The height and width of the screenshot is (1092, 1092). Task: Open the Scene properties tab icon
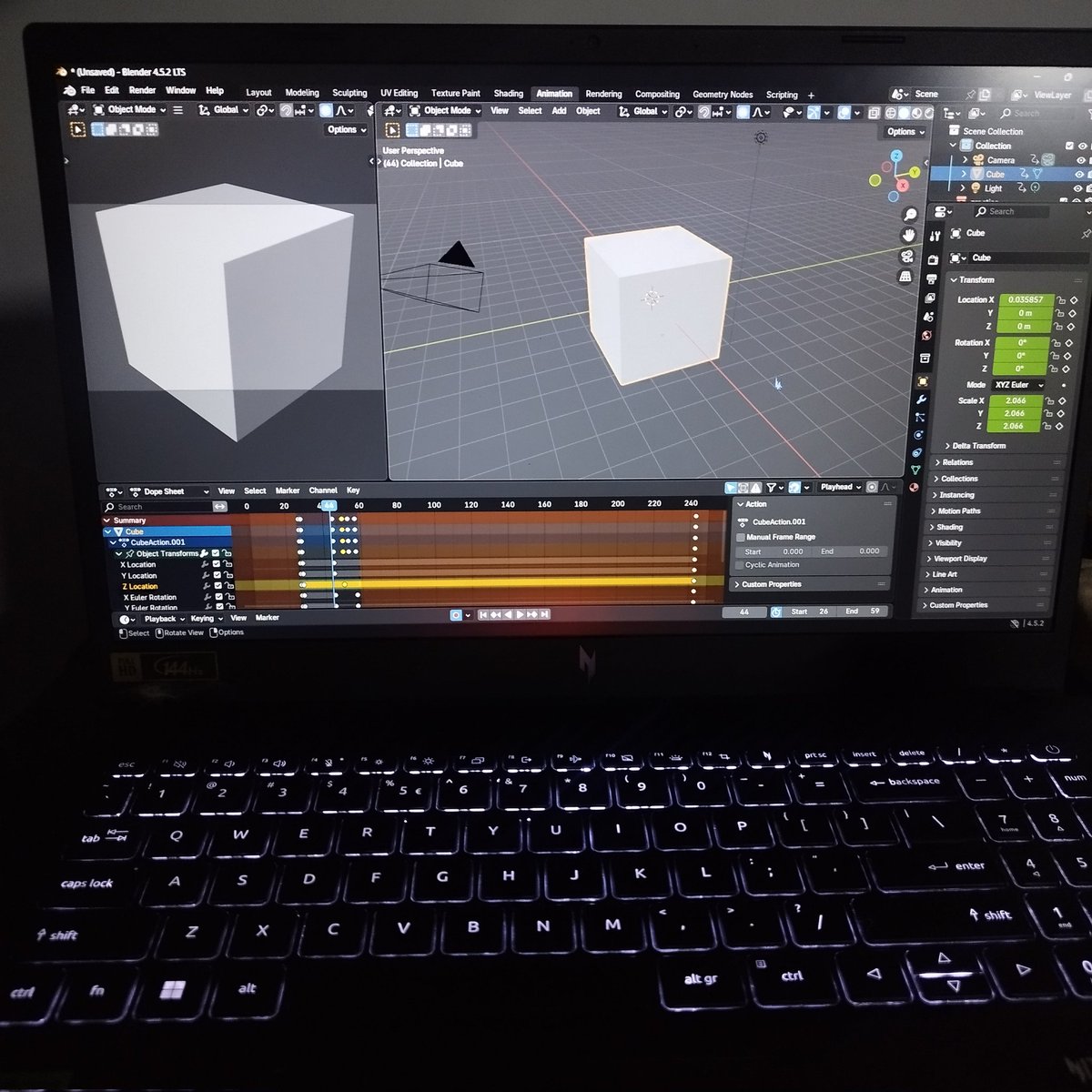[x=928, y=317]
